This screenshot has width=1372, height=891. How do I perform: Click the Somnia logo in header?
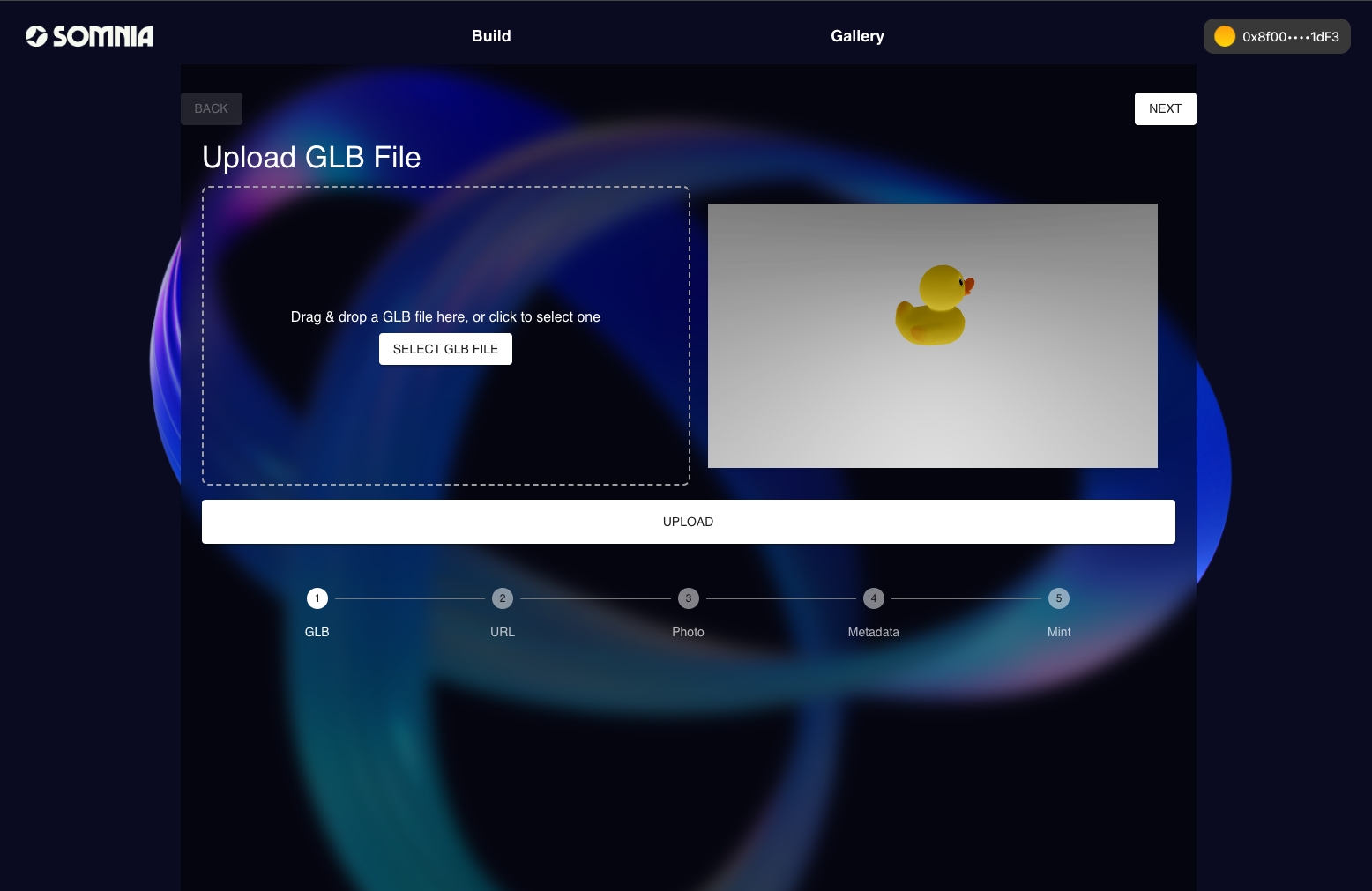tap(89, 36)
